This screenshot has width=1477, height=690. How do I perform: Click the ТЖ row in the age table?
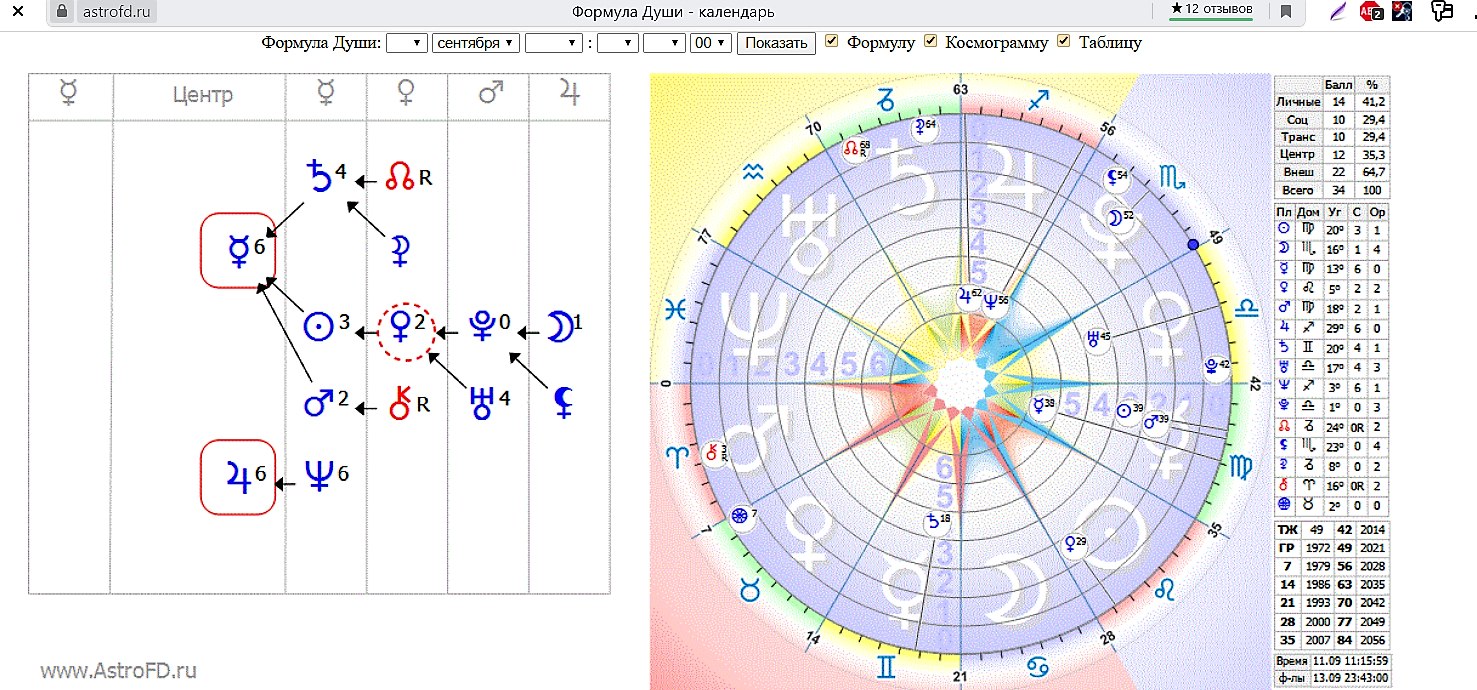pos(1331,530)
